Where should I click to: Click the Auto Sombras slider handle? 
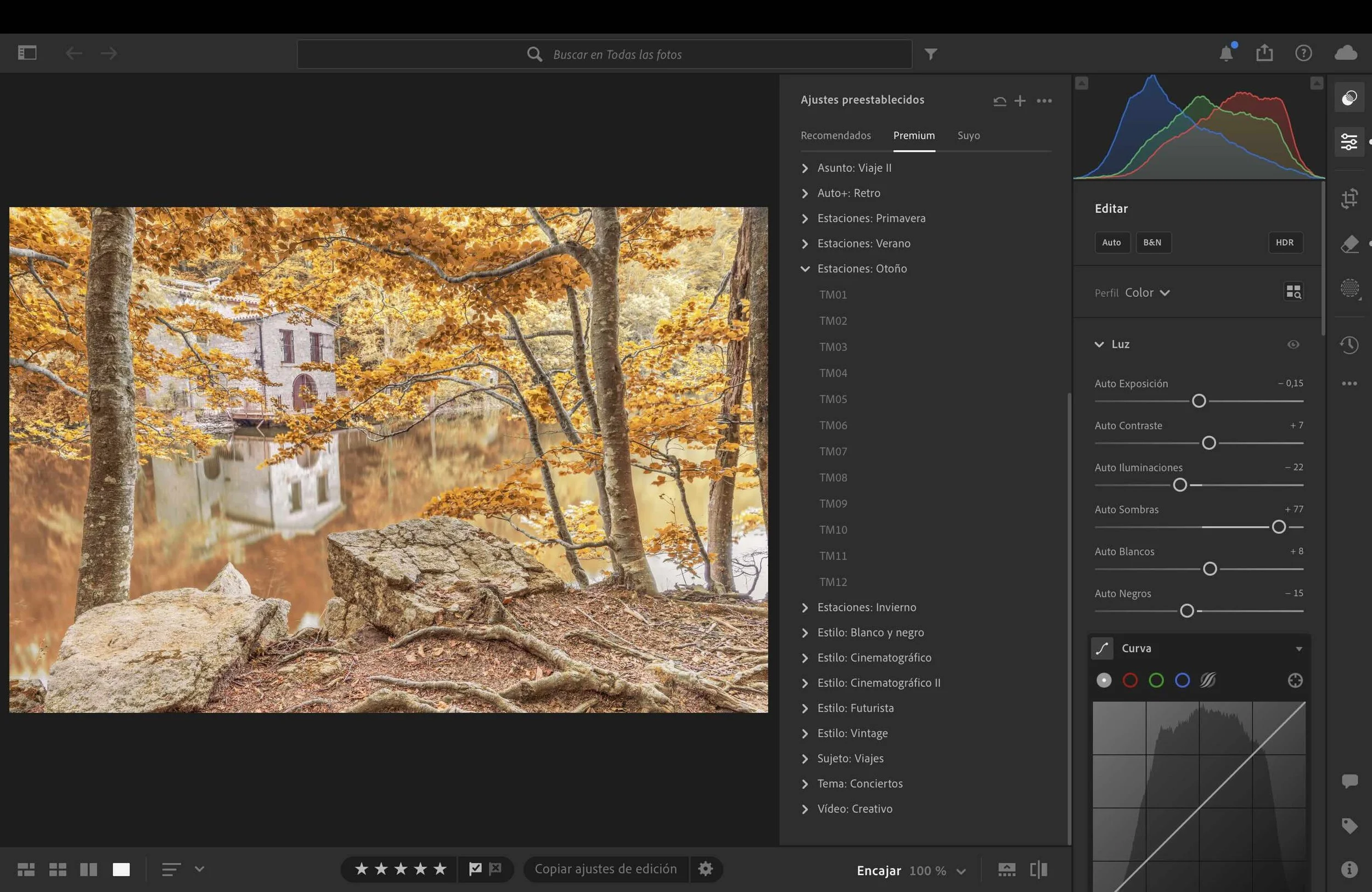pyautogui.click(x=1278, y=527)
